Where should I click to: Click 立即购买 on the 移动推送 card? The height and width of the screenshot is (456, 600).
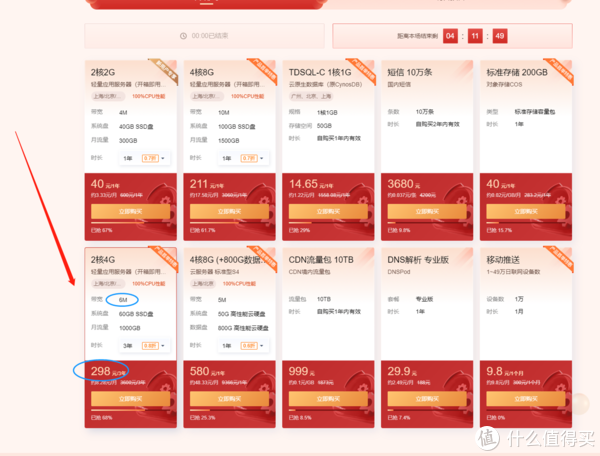(x=526, y=399)
